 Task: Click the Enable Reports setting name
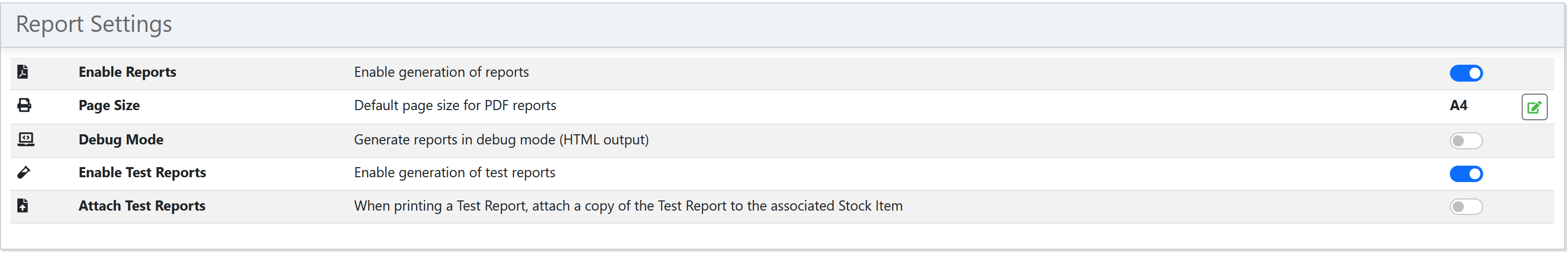[x=127, y=72]
